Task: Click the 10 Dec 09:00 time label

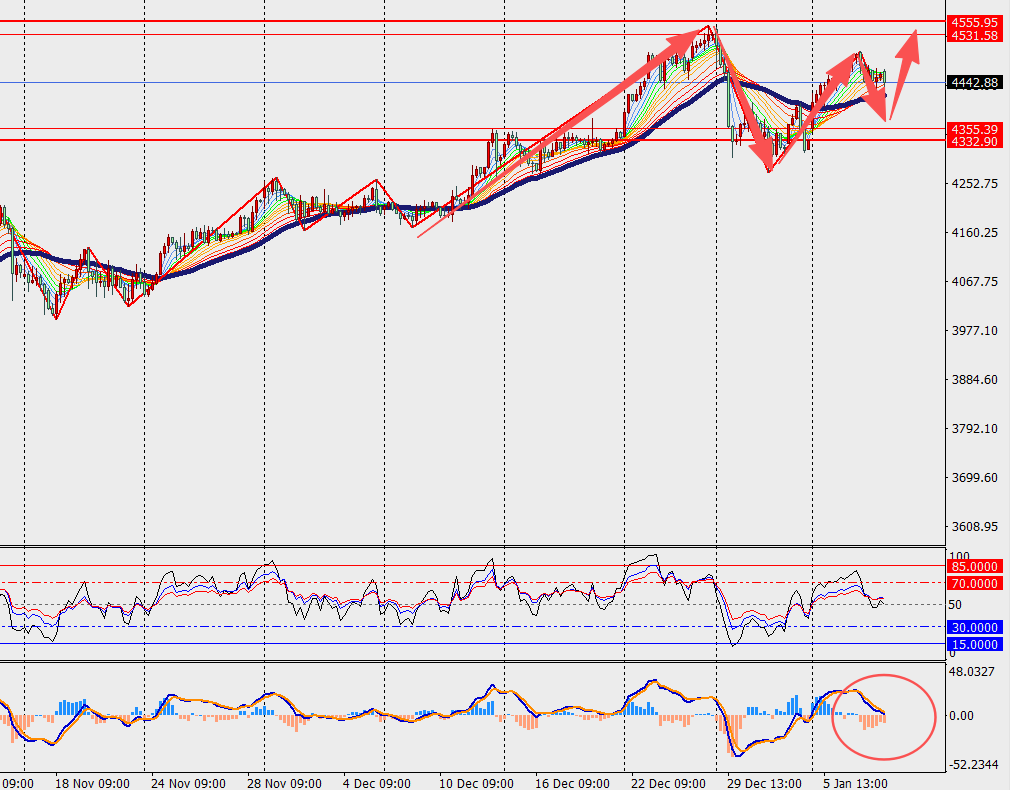Action: pos(476,783)
